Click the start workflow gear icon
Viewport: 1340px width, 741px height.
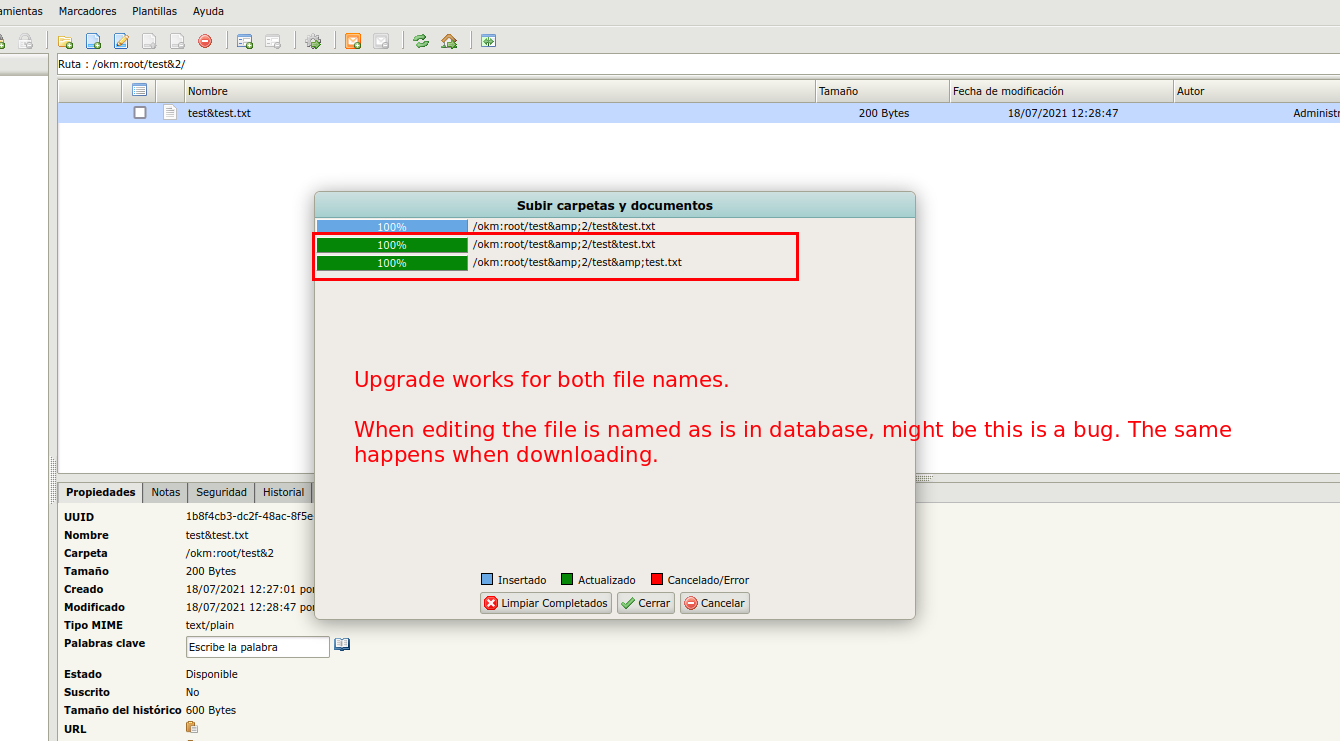coord(313,41)
